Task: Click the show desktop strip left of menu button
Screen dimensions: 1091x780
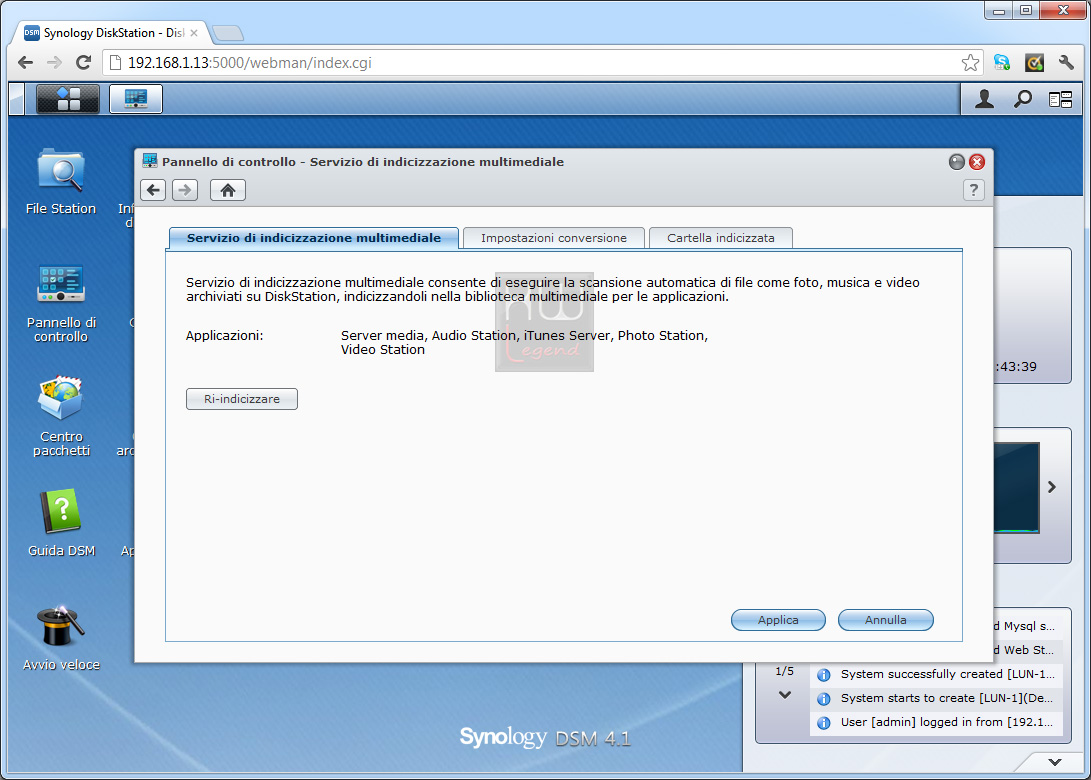Action: click(x=17, y=99)
